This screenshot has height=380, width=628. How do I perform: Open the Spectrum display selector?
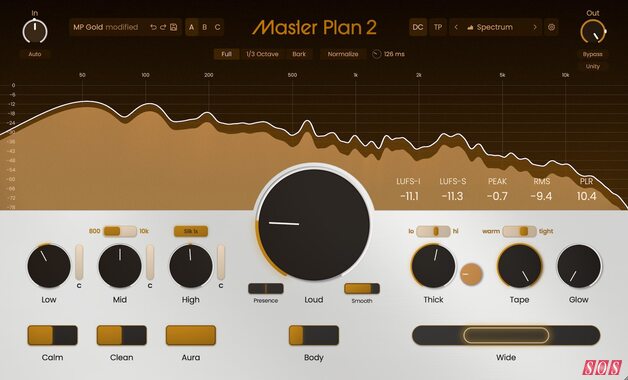495,27
